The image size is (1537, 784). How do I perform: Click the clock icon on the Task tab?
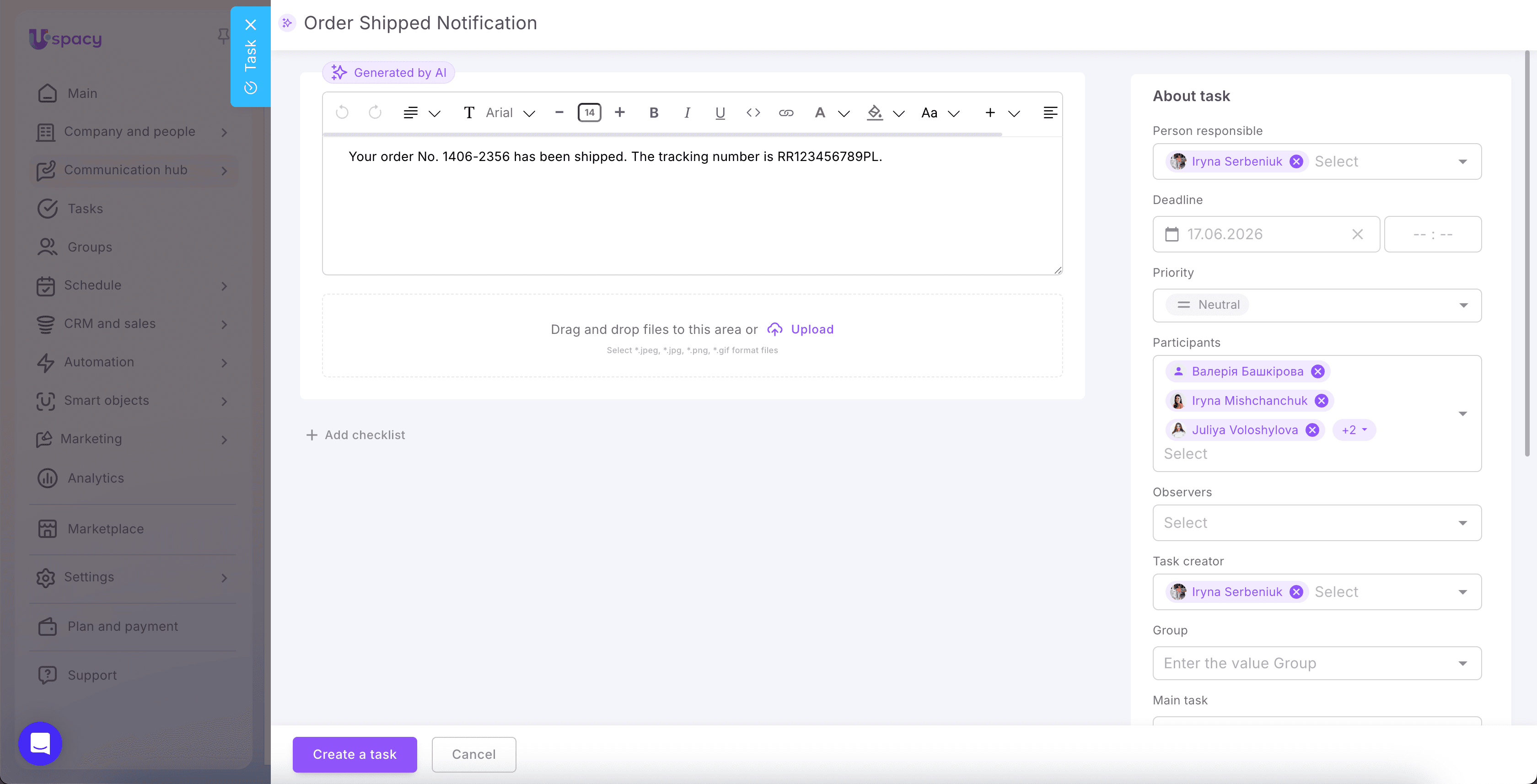251,88
